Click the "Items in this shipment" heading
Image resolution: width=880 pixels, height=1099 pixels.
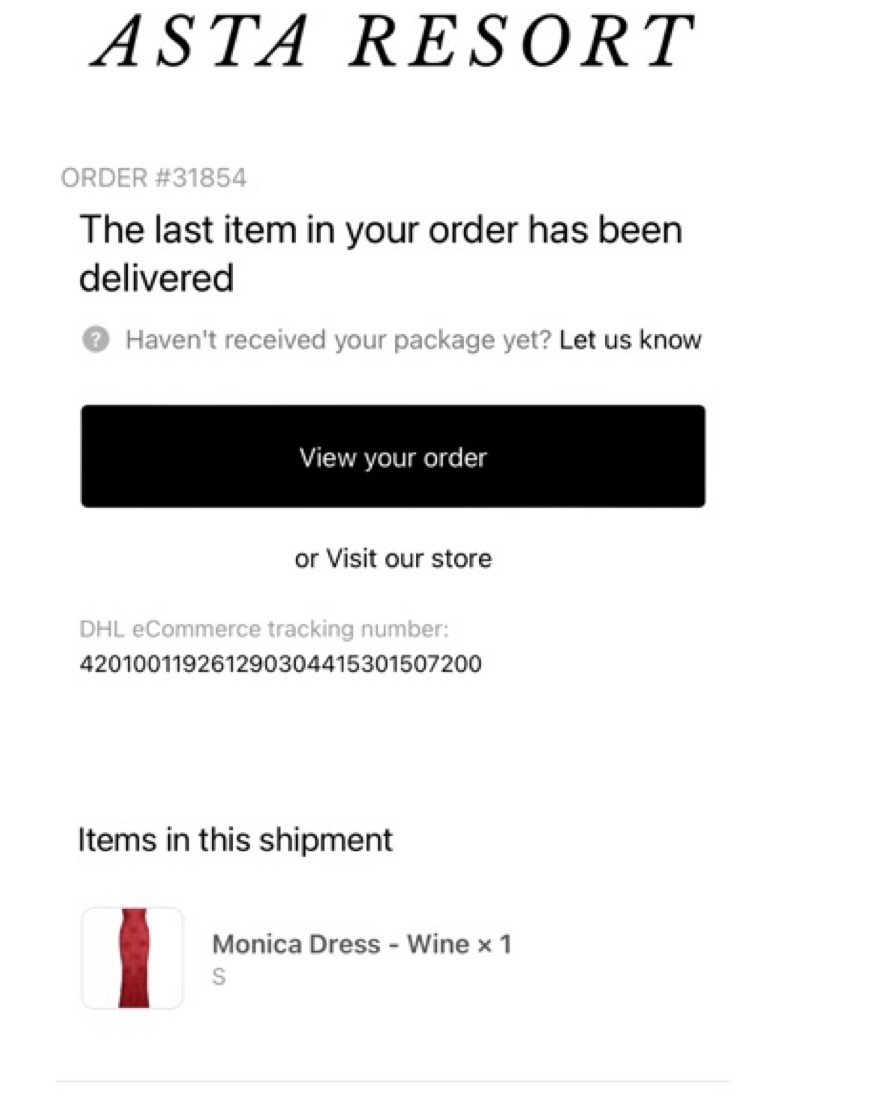(235, 840)
